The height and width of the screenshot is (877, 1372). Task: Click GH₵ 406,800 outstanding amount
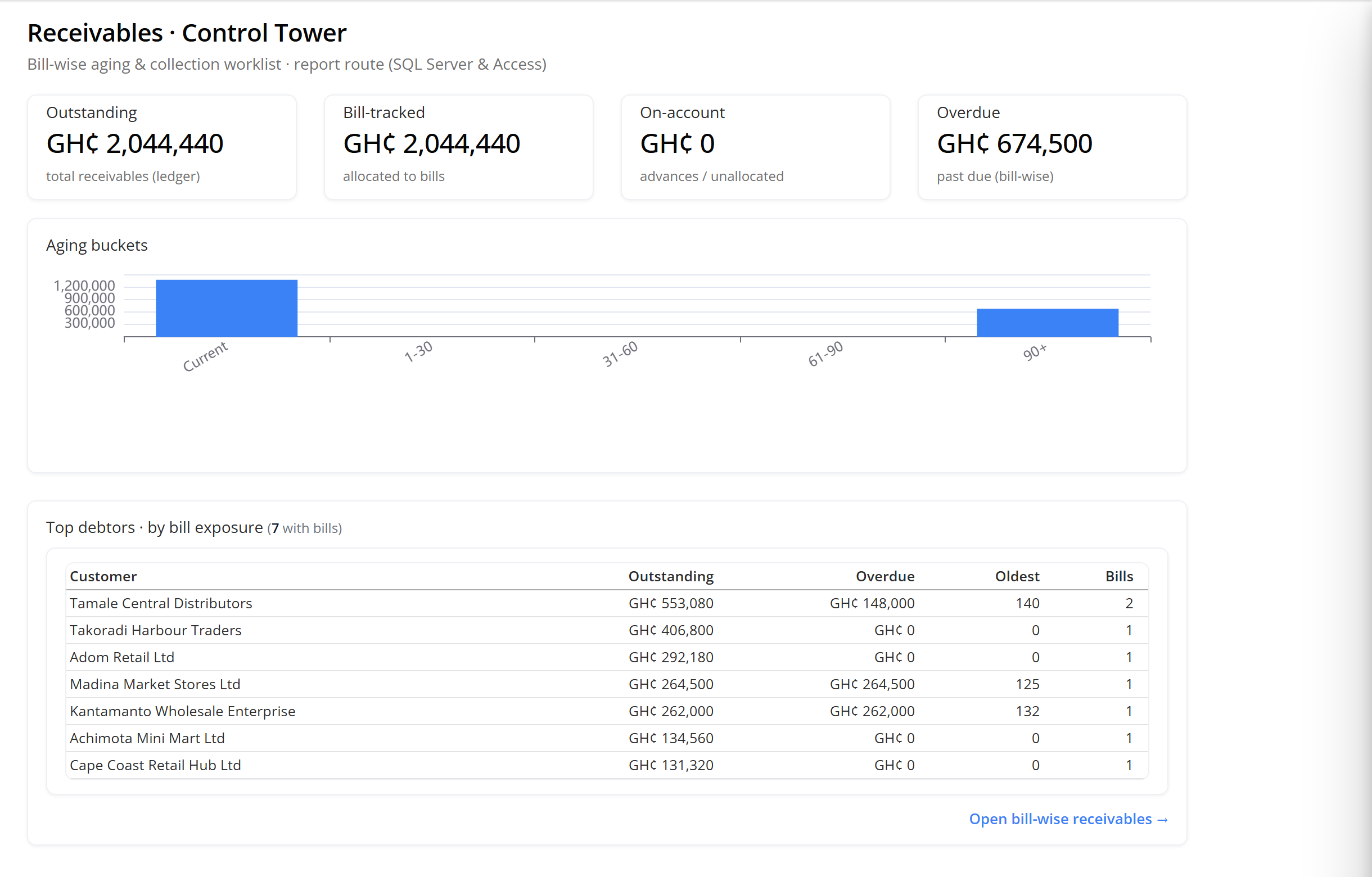(x=671, y=630)
